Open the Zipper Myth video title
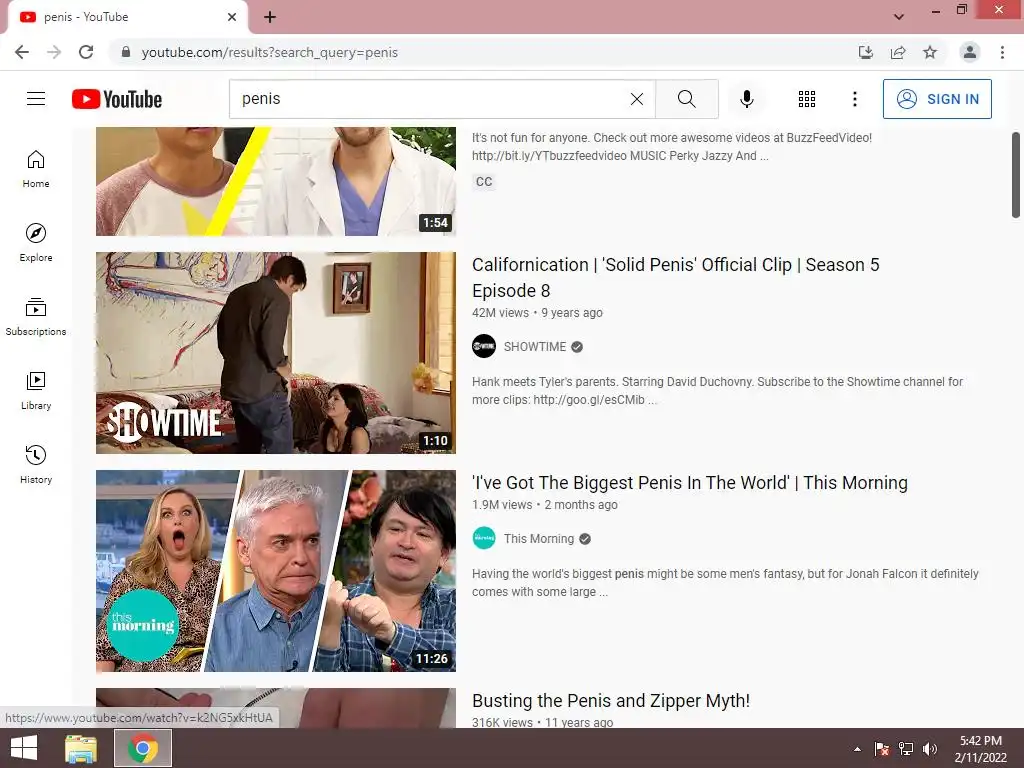Image resolution: width=1024 pixels, height=768 pixels. 611,701
